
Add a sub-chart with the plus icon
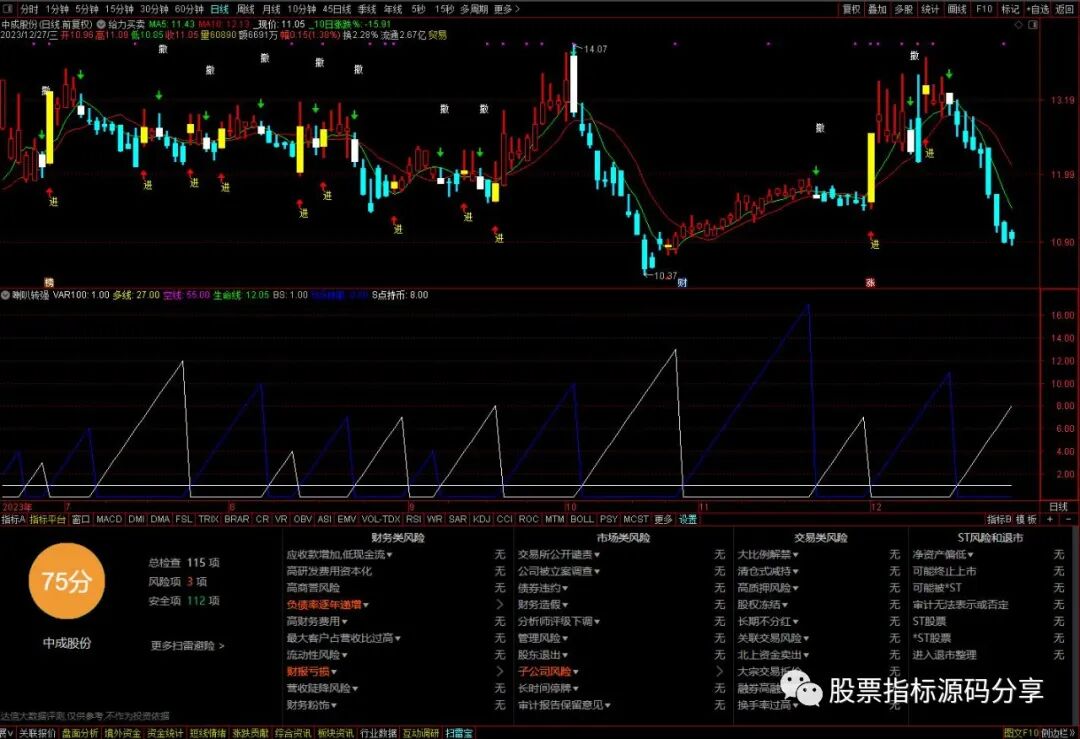point(1050,519)
